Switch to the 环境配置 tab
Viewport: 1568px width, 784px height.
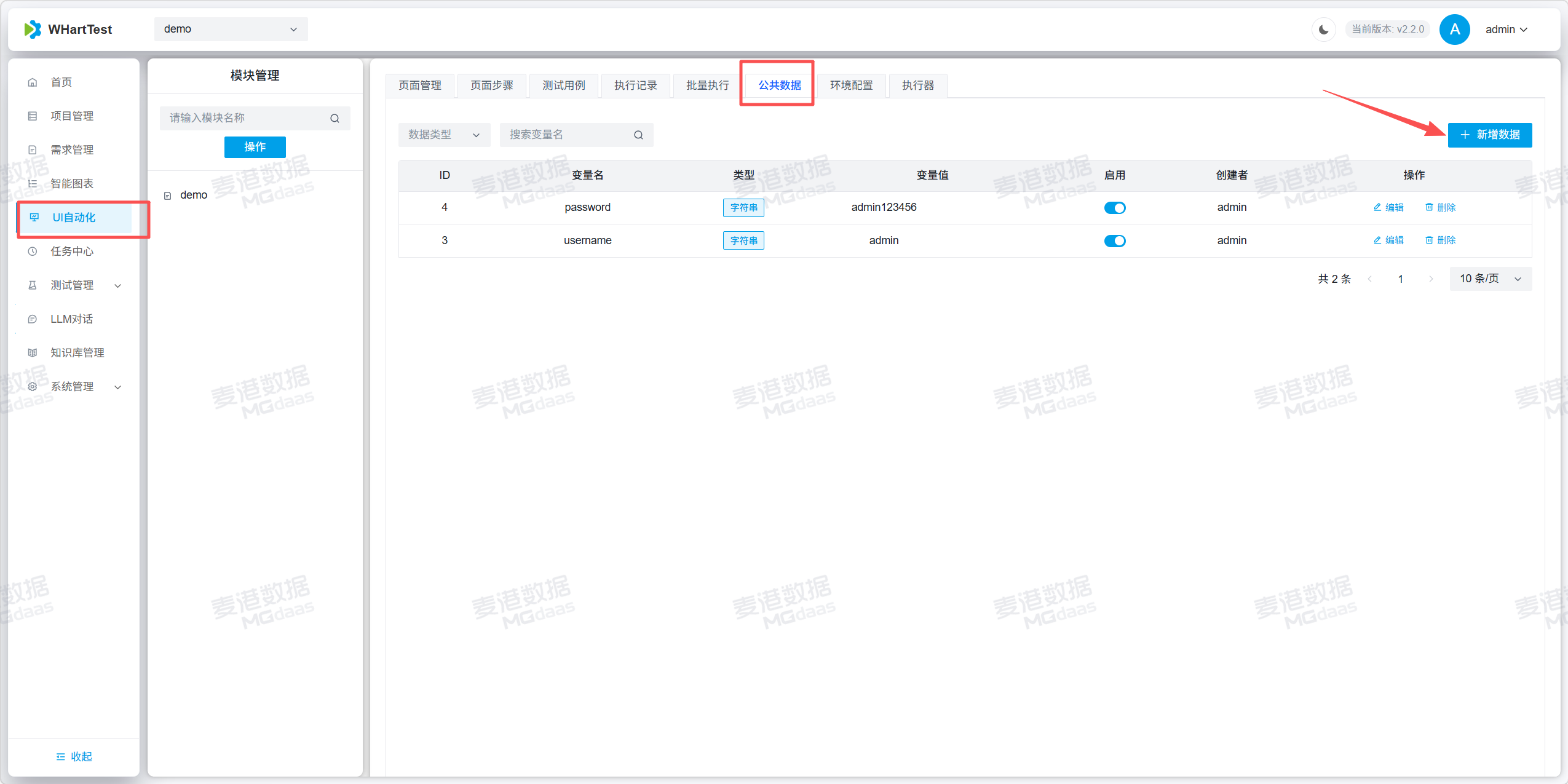pos(851,85)
